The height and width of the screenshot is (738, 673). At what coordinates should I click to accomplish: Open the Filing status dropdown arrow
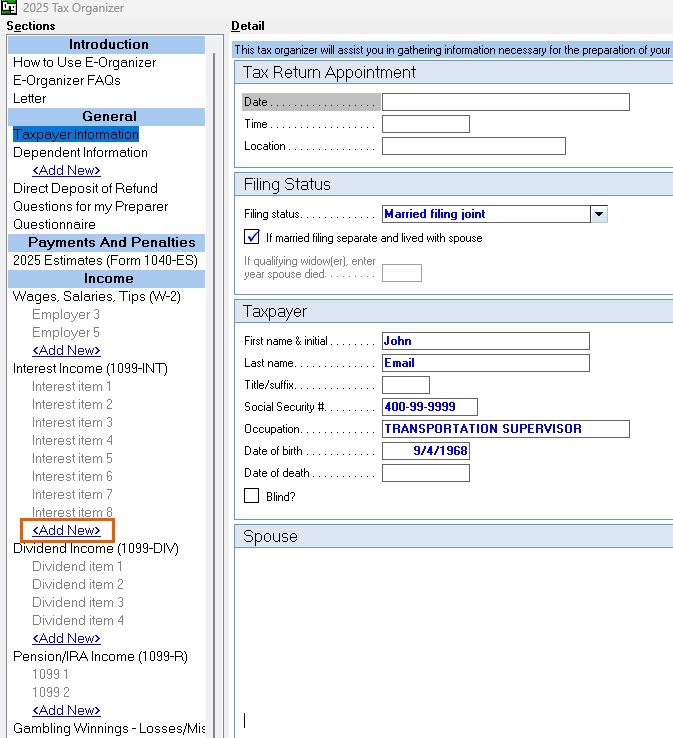tap(599, 214)
